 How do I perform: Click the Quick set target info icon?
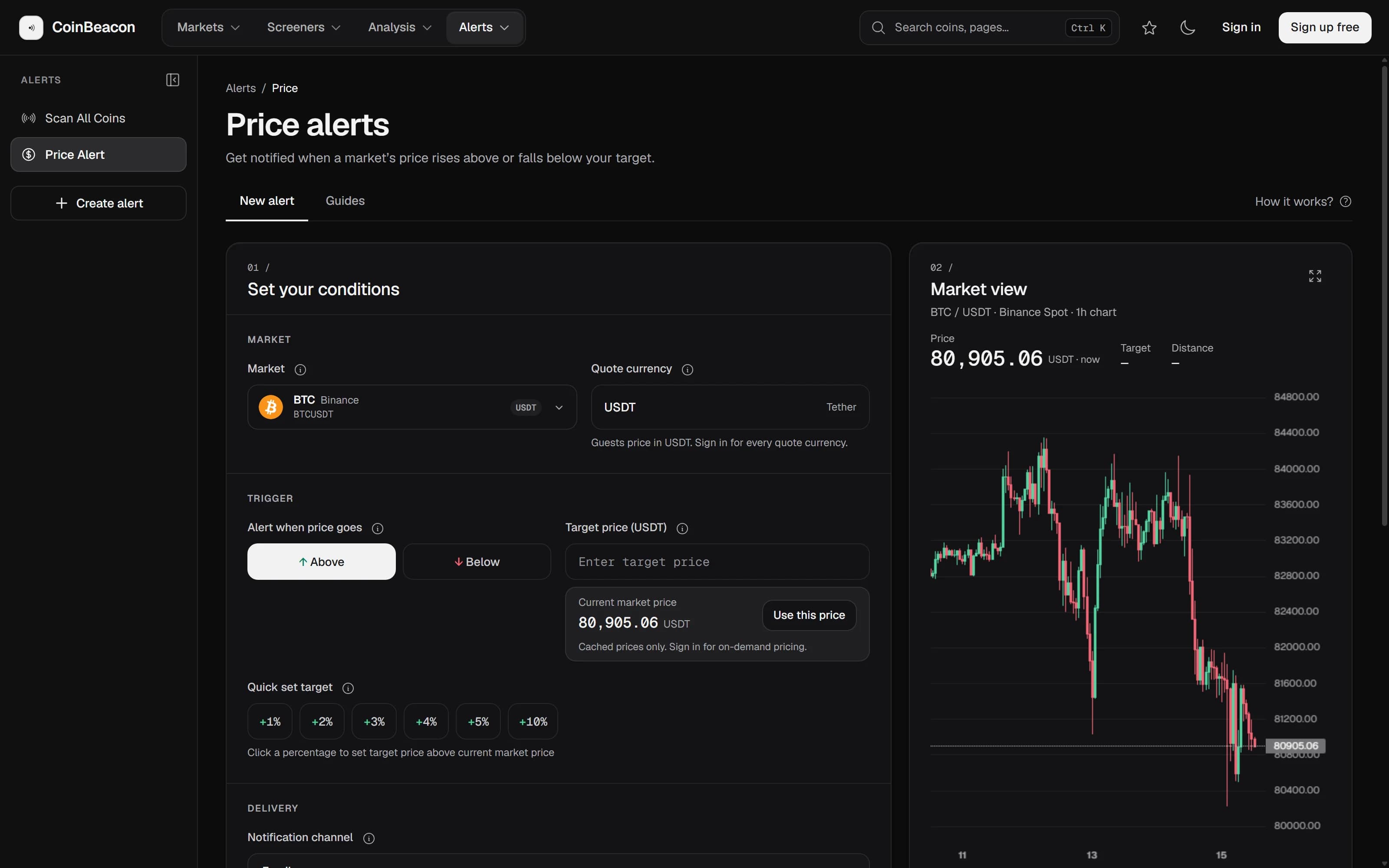348,688
